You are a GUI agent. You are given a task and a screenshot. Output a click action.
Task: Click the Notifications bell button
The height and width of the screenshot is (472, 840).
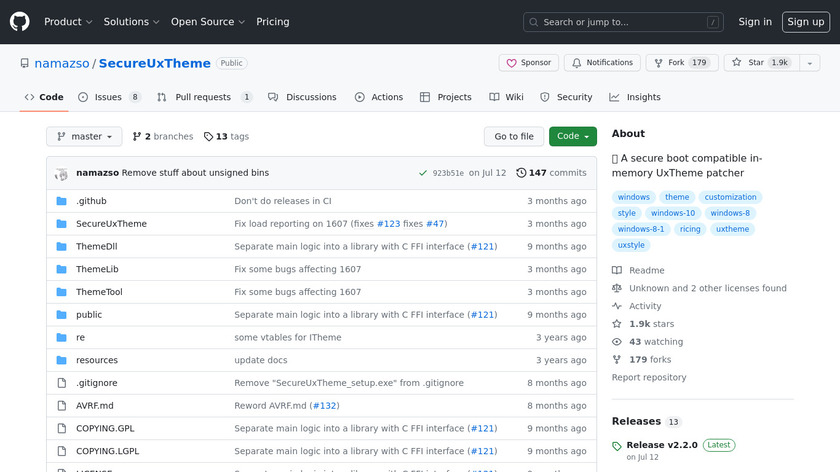coord(601,62)
